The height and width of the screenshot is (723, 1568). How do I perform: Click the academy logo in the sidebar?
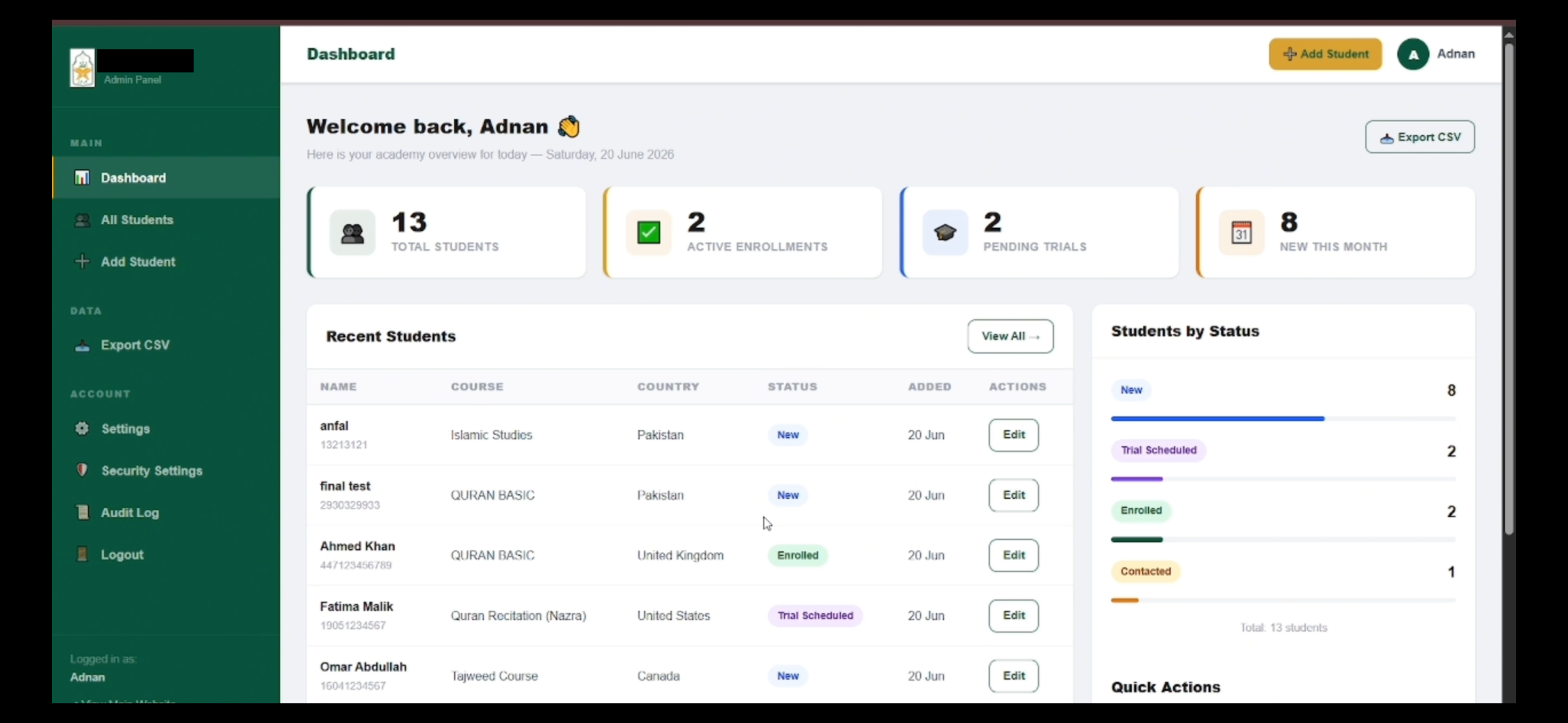82,68
